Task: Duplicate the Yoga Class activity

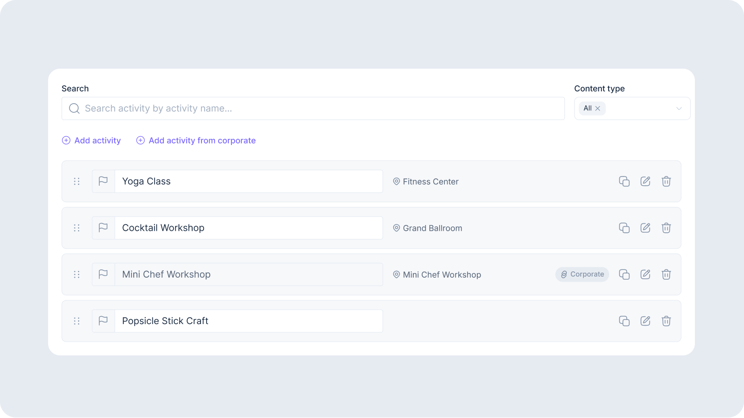Action: (624, 181)
